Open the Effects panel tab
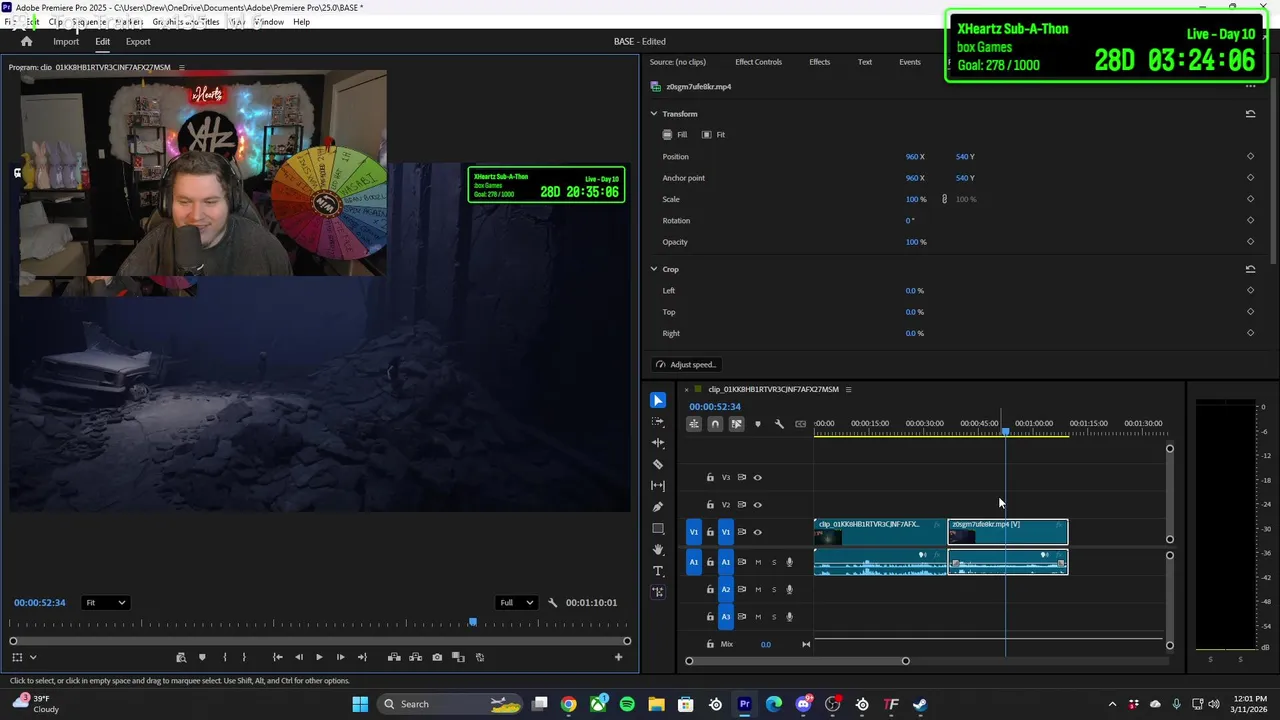The image size is (1280, 720). point(820,62)
